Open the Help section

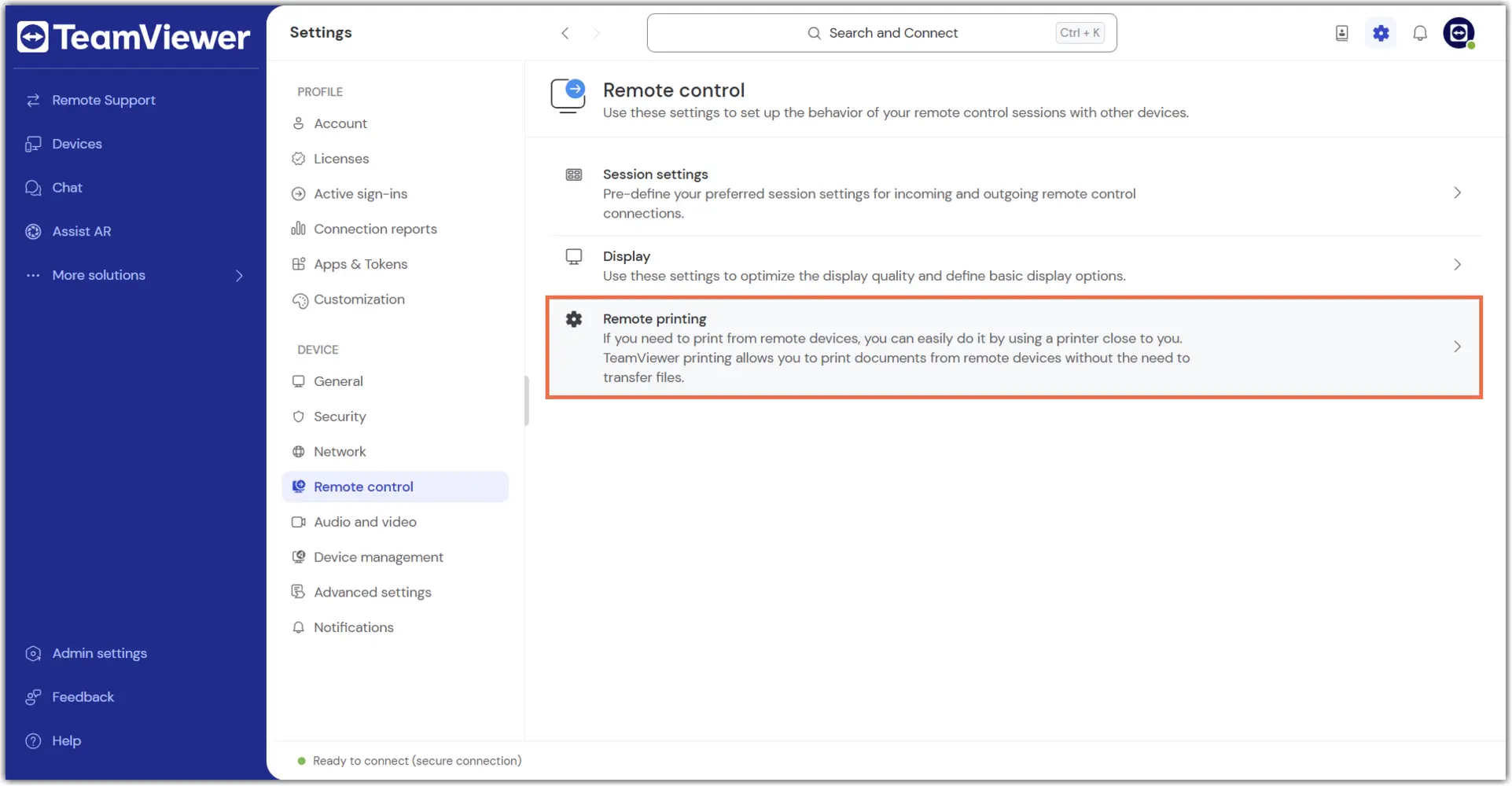(66, 741)
